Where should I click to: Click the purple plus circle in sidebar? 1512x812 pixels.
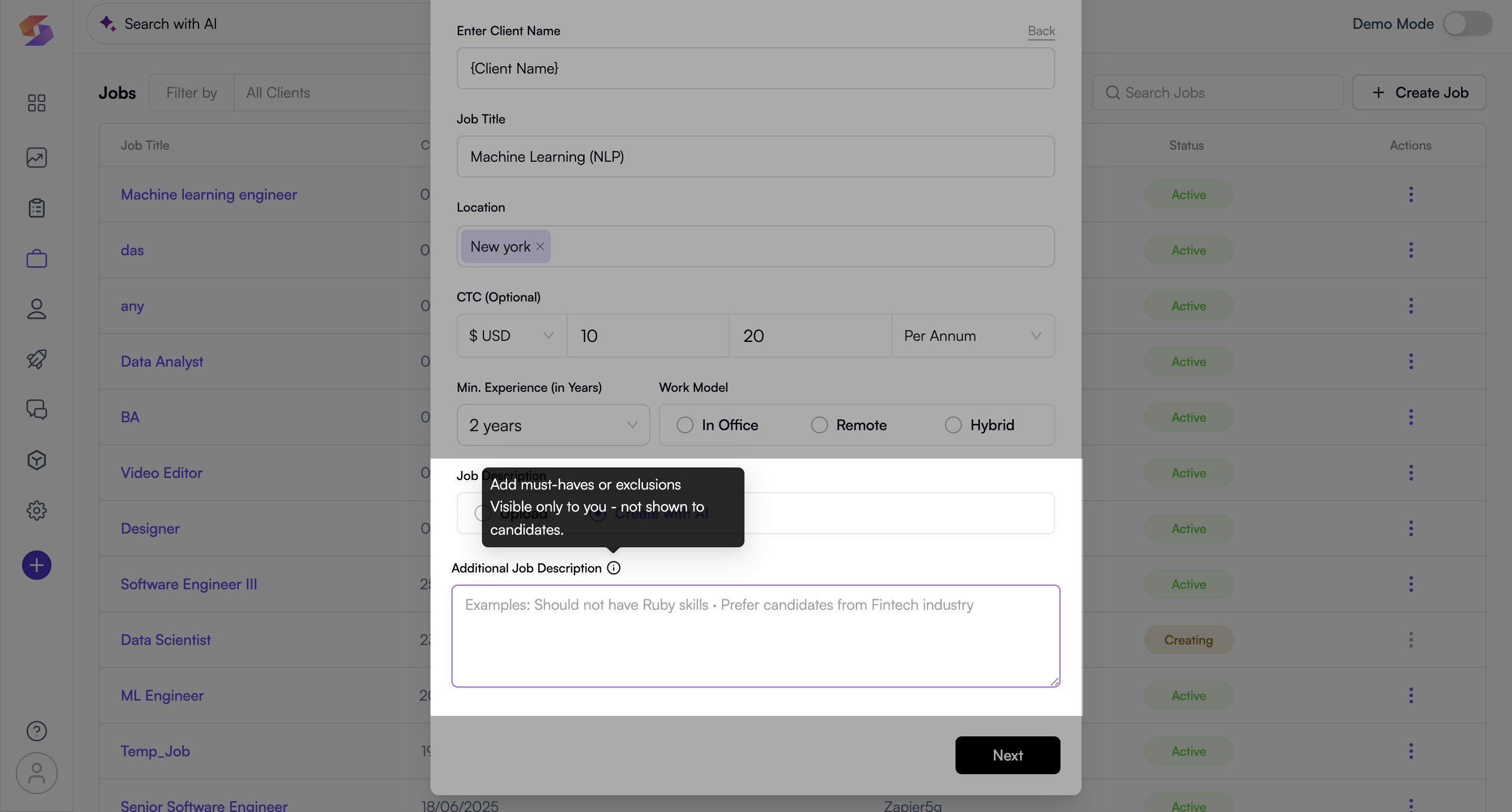click(x=36, y=565)
